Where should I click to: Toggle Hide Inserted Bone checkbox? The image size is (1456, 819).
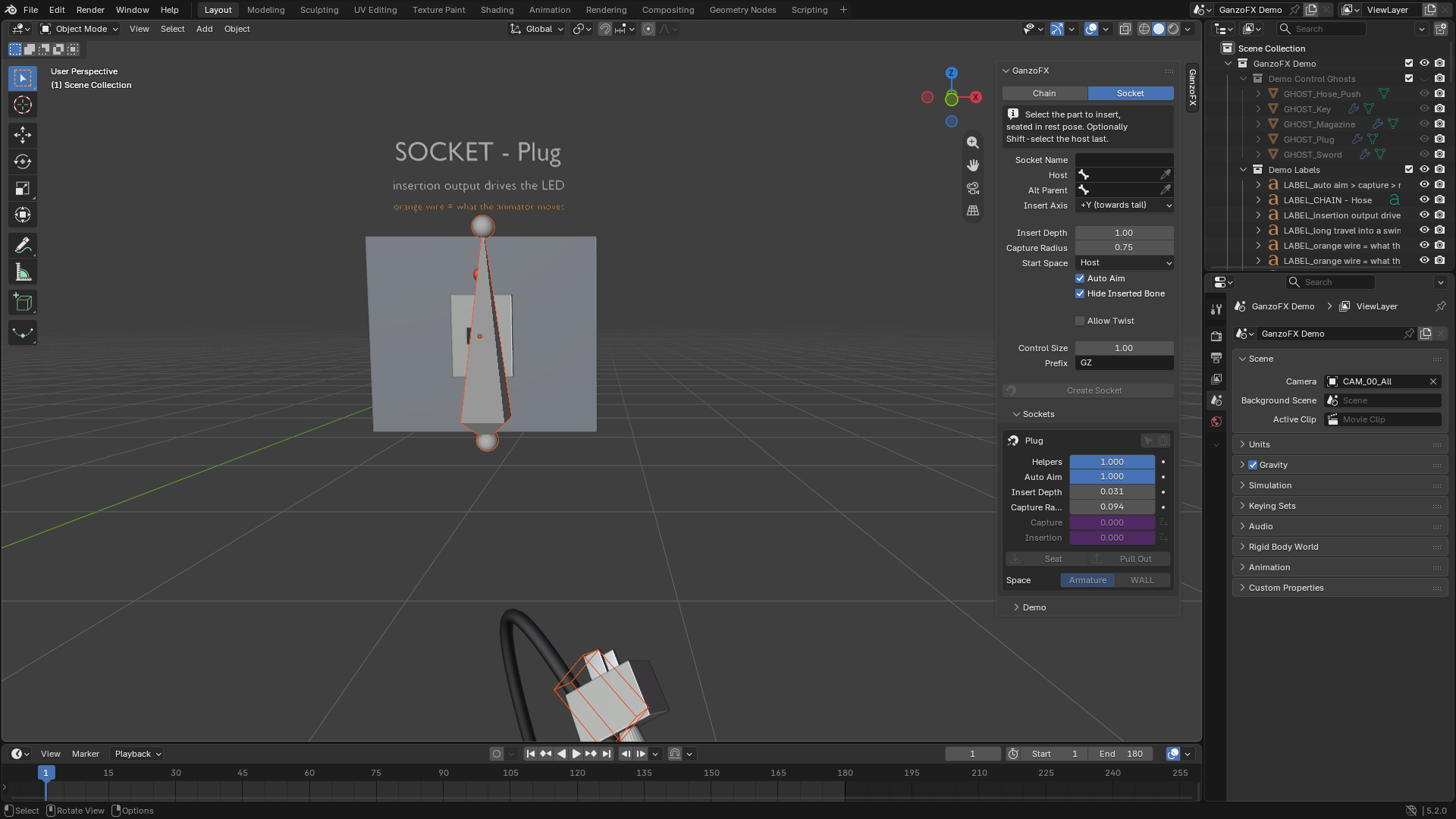coord(1080,293)
